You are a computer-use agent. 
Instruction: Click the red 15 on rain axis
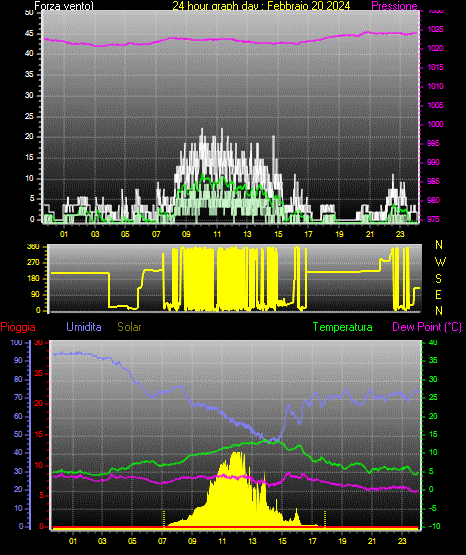pyautogui.click(x=39, y=434)
